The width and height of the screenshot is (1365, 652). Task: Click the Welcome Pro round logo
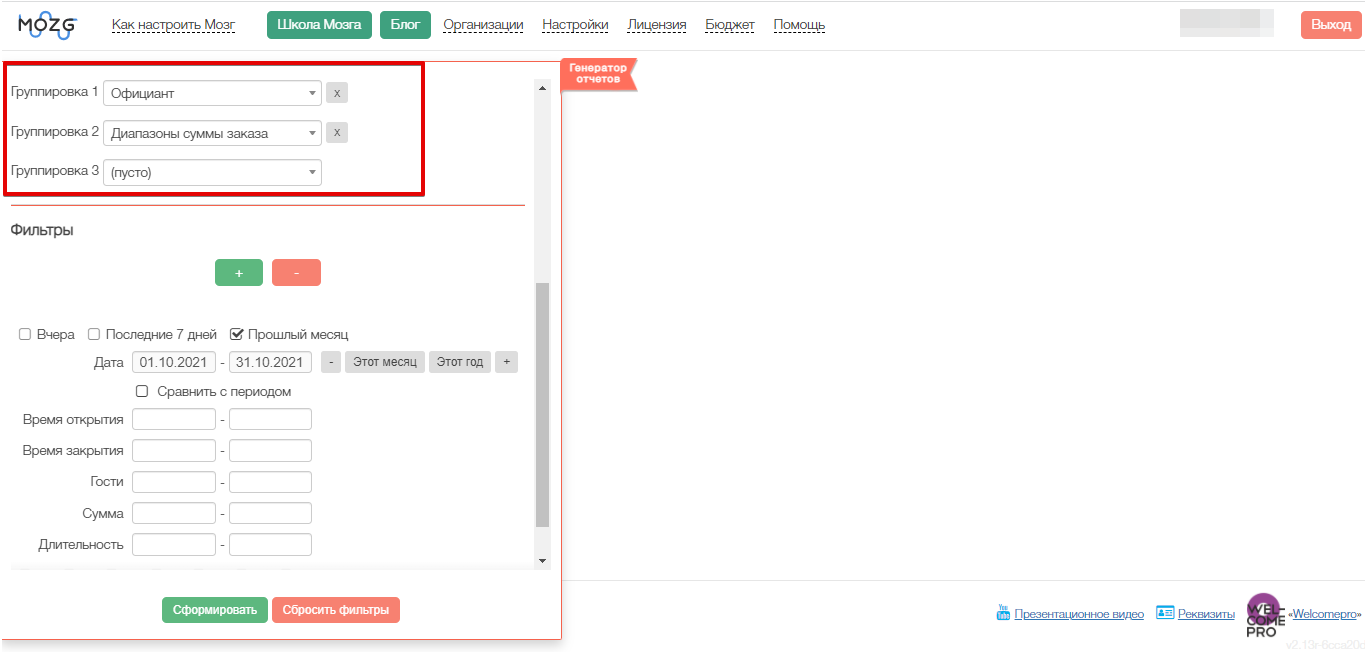1264,613
